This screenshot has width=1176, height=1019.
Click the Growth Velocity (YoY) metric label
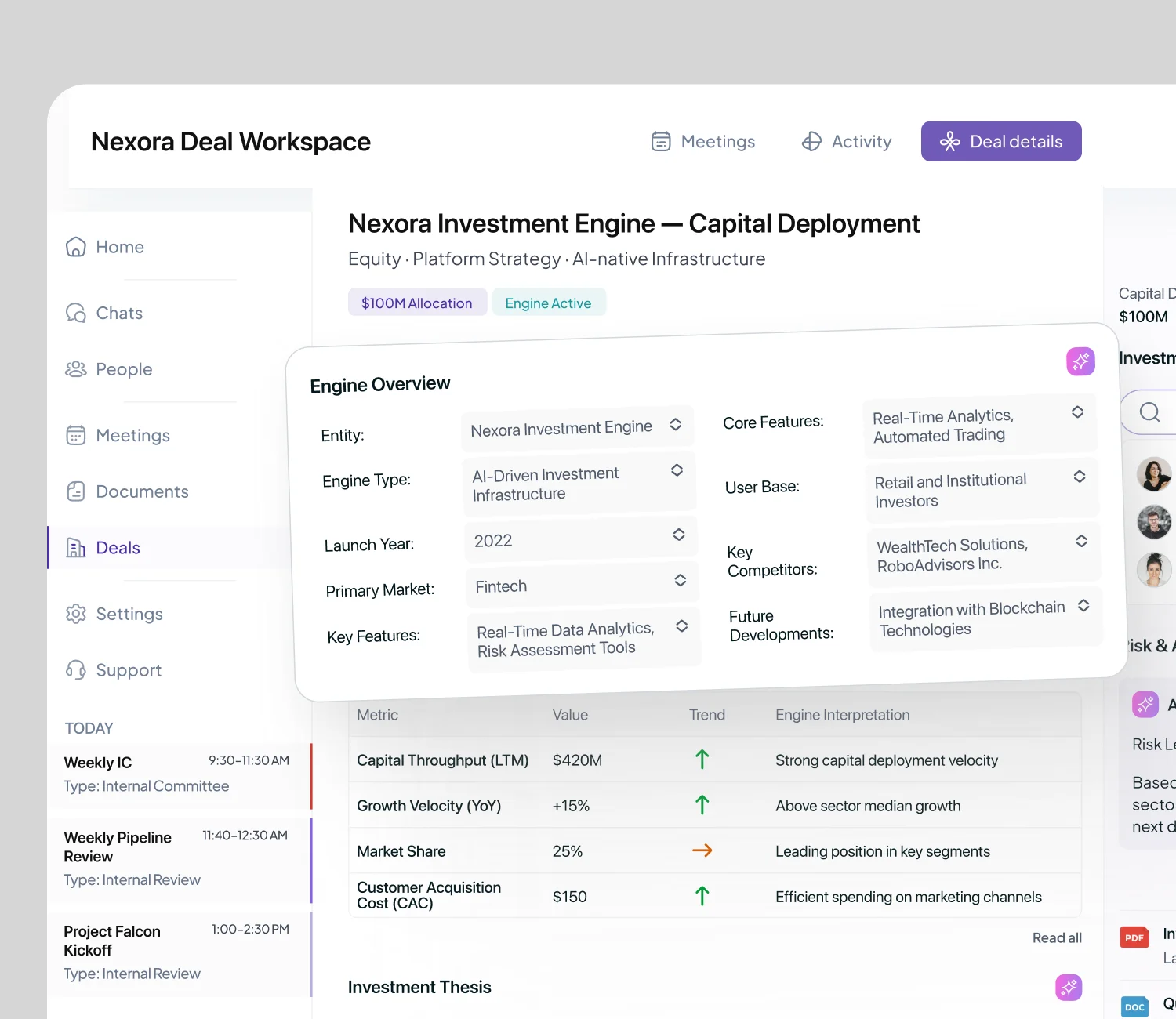(x=429, y=805)
